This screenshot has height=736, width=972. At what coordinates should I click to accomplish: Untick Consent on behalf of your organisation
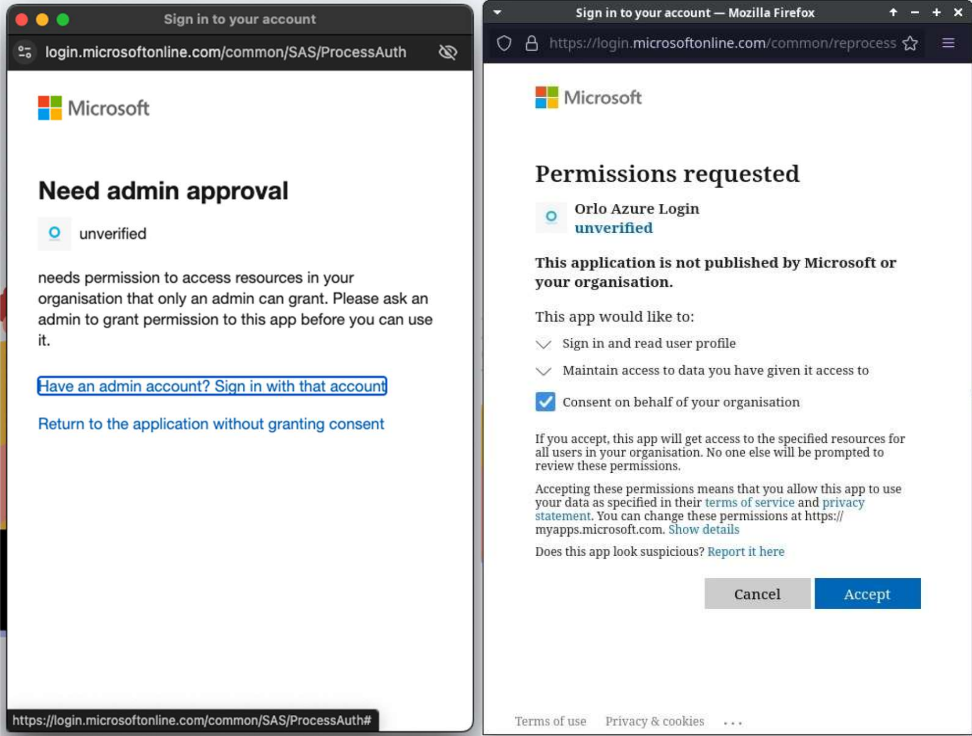(545, 402)
